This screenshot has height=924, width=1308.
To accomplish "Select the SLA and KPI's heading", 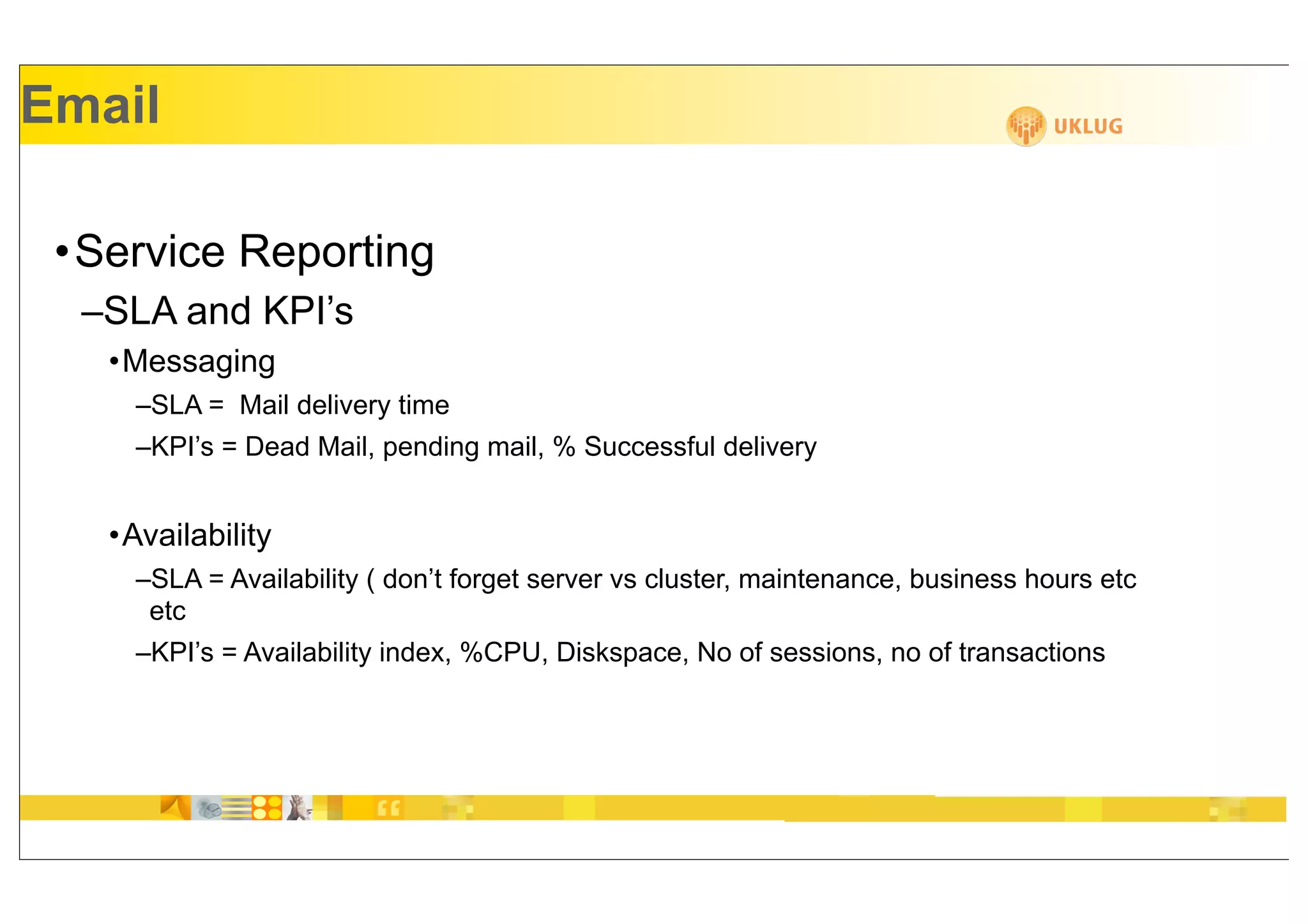I will point(217,311).
